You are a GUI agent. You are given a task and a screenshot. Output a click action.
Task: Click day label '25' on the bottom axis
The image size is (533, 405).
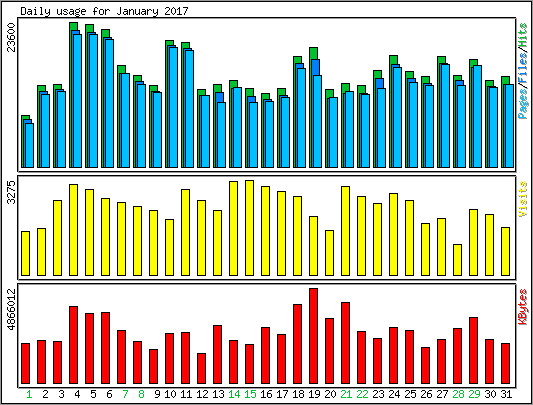coord(410,394)
